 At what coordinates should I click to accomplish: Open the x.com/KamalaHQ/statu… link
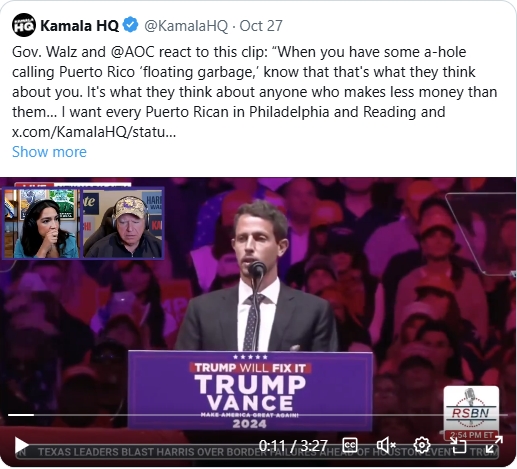[94, 132]
